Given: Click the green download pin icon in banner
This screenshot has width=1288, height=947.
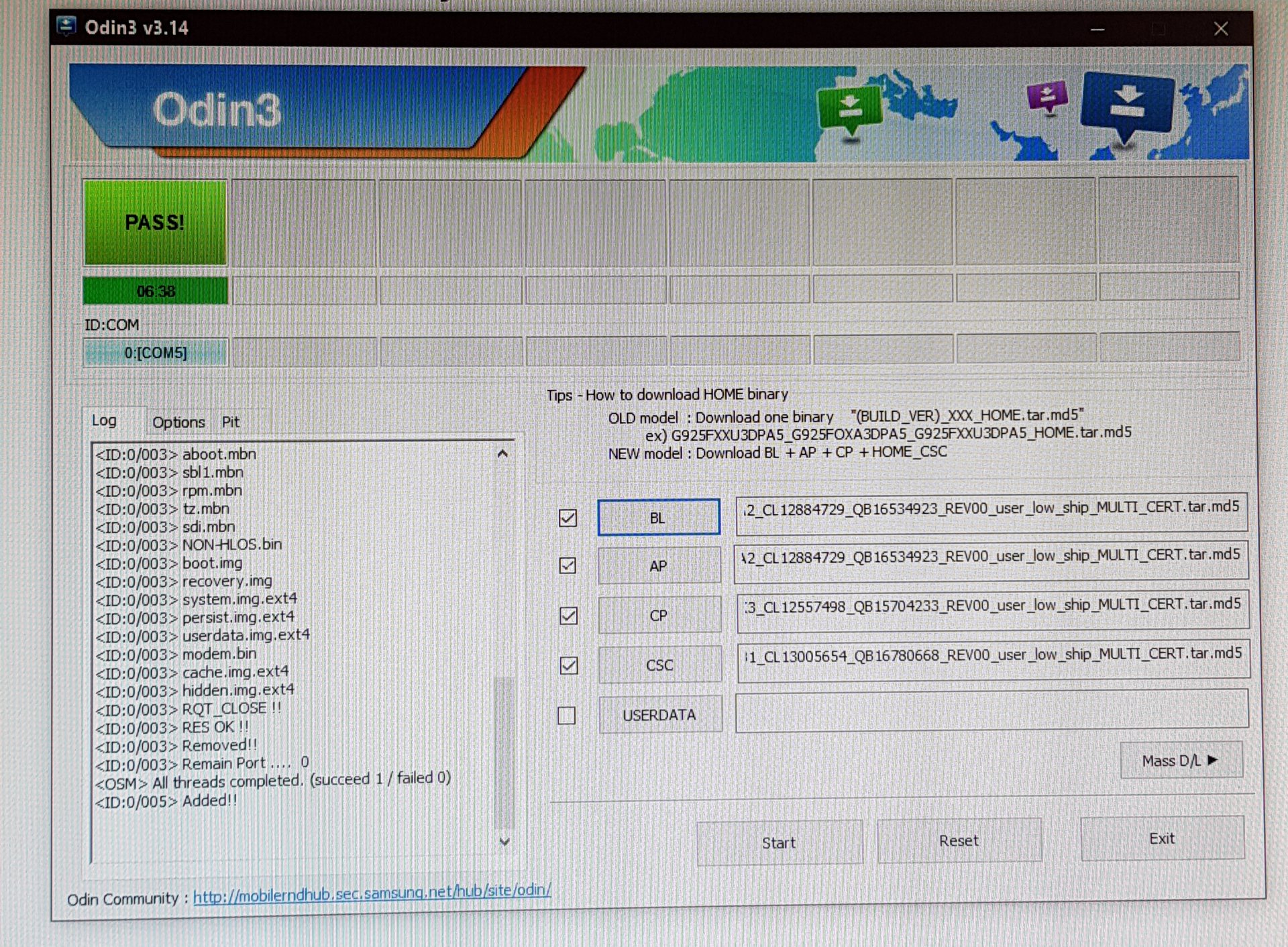Looking at the screenshot, I should (x=849, y=112).
